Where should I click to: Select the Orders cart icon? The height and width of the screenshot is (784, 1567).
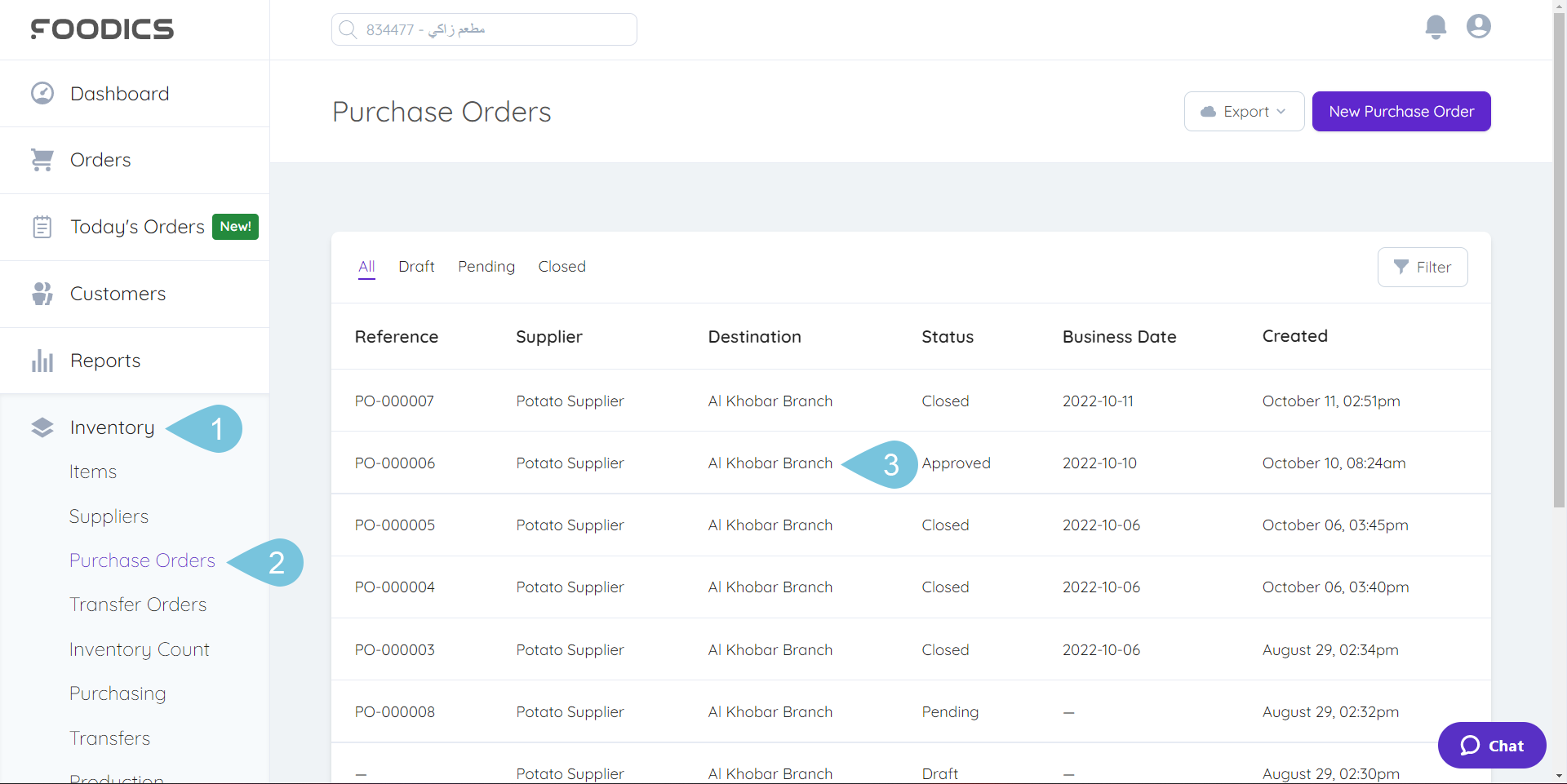click(42, 159)
